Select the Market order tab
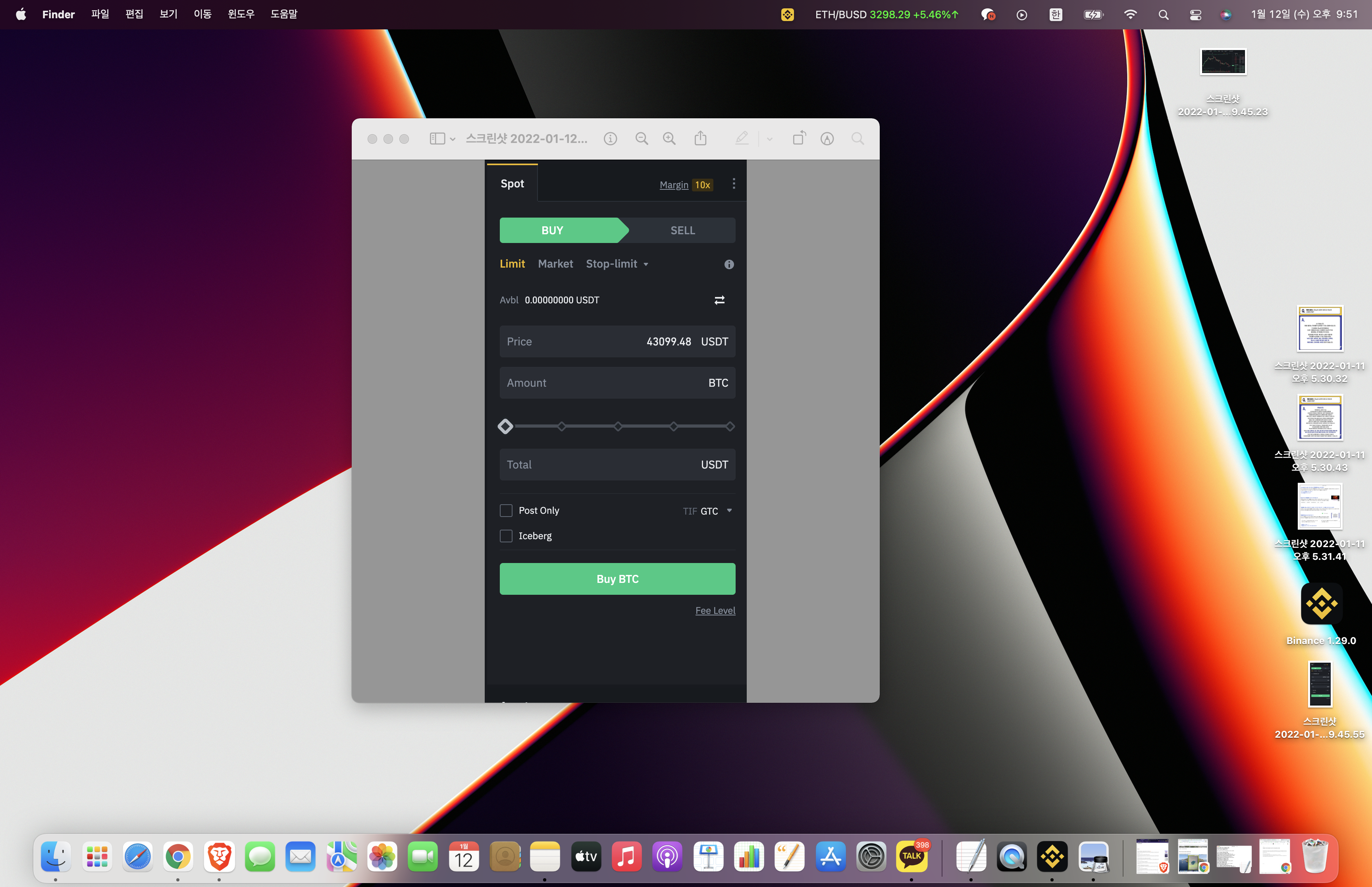 coord(555,264)
